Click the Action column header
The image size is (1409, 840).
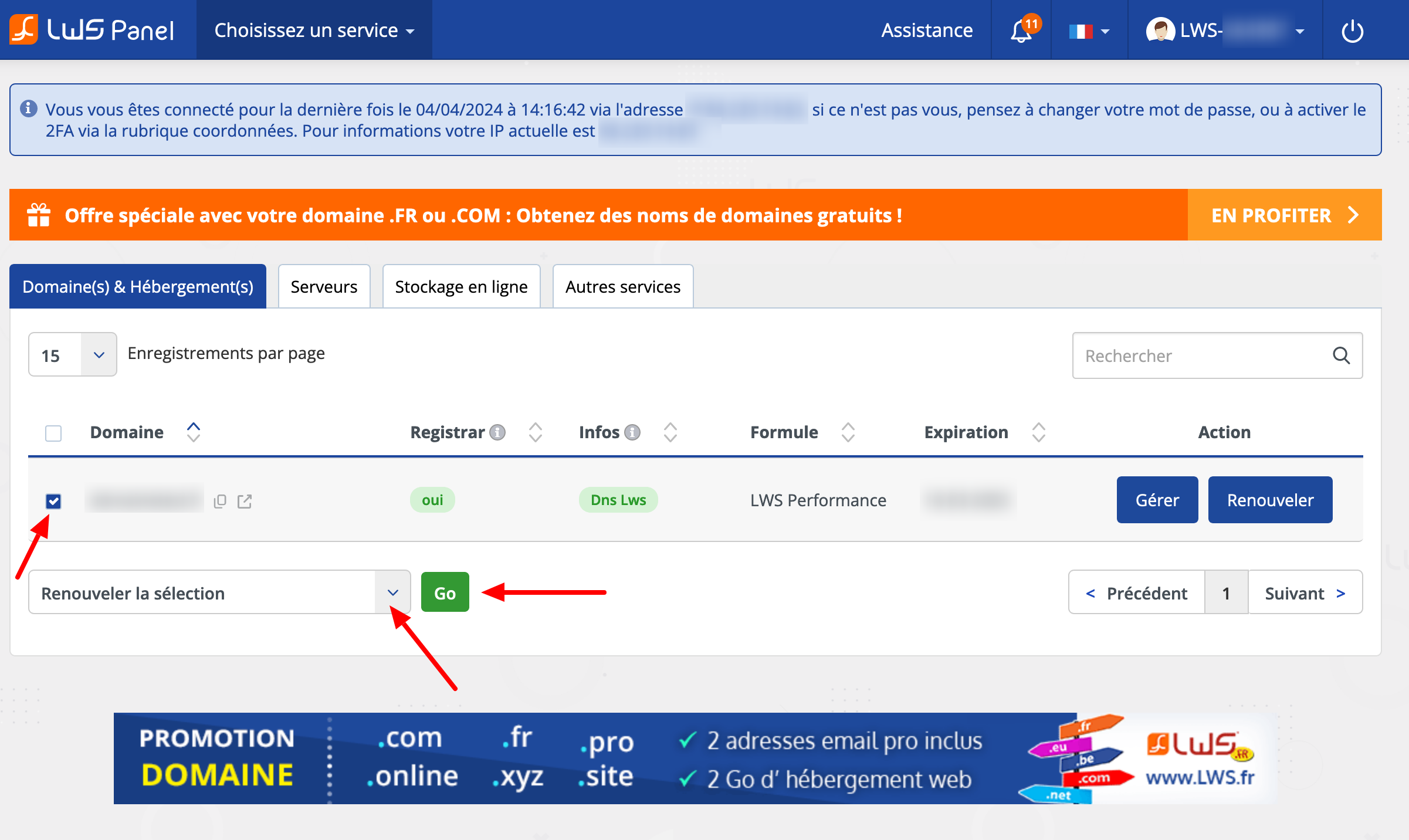point(1224,432)
